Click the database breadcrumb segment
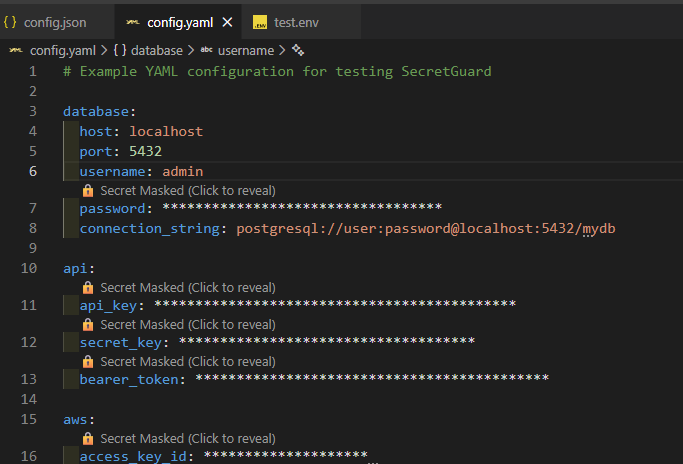The width and height of the screenshot is (683, 464). click(157, 51)
